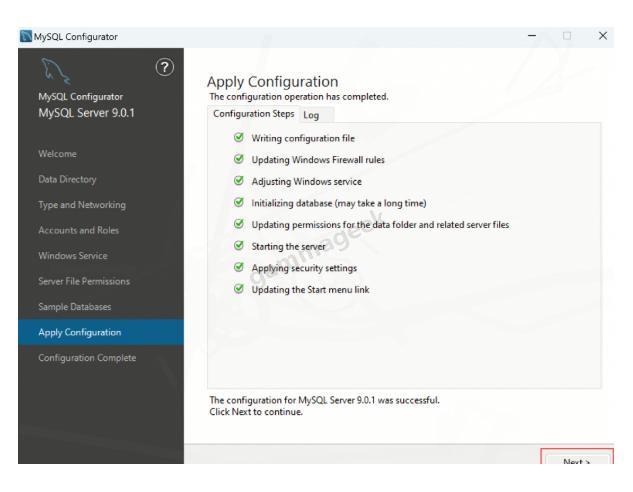
Task: Click green check beside Updating Start menu link
Action: [x=239, y=289]
